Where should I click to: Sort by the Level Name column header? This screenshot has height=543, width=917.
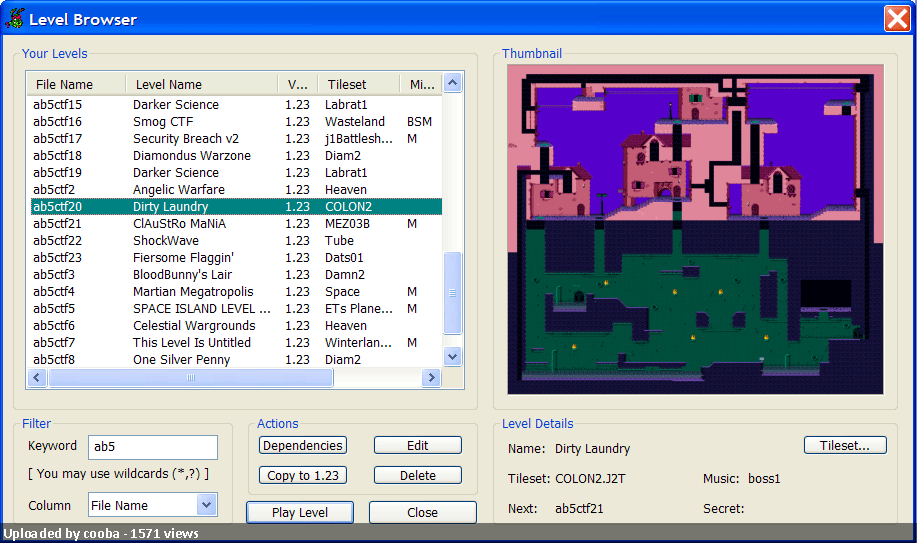(201, 84)
